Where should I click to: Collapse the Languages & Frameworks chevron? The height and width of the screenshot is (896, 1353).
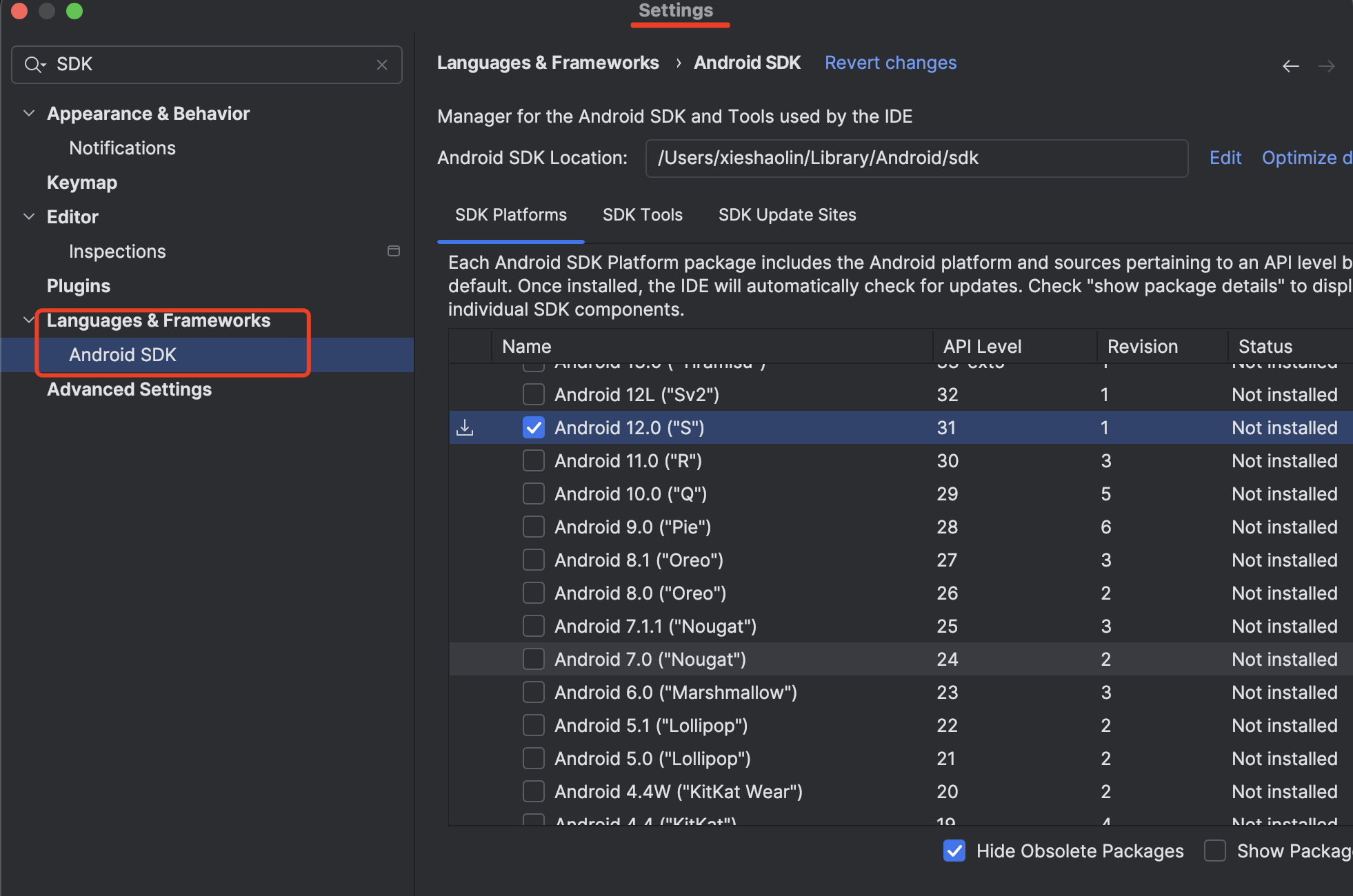click(29, 320)
